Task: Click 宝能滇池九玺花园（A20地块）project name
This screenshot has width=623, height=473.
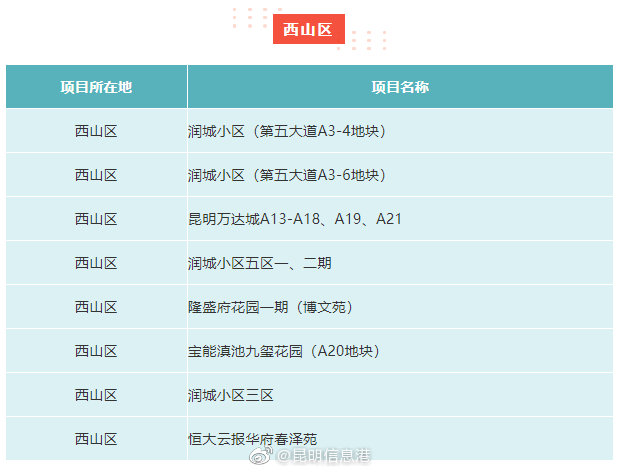Action: click(x=284, y=351)
